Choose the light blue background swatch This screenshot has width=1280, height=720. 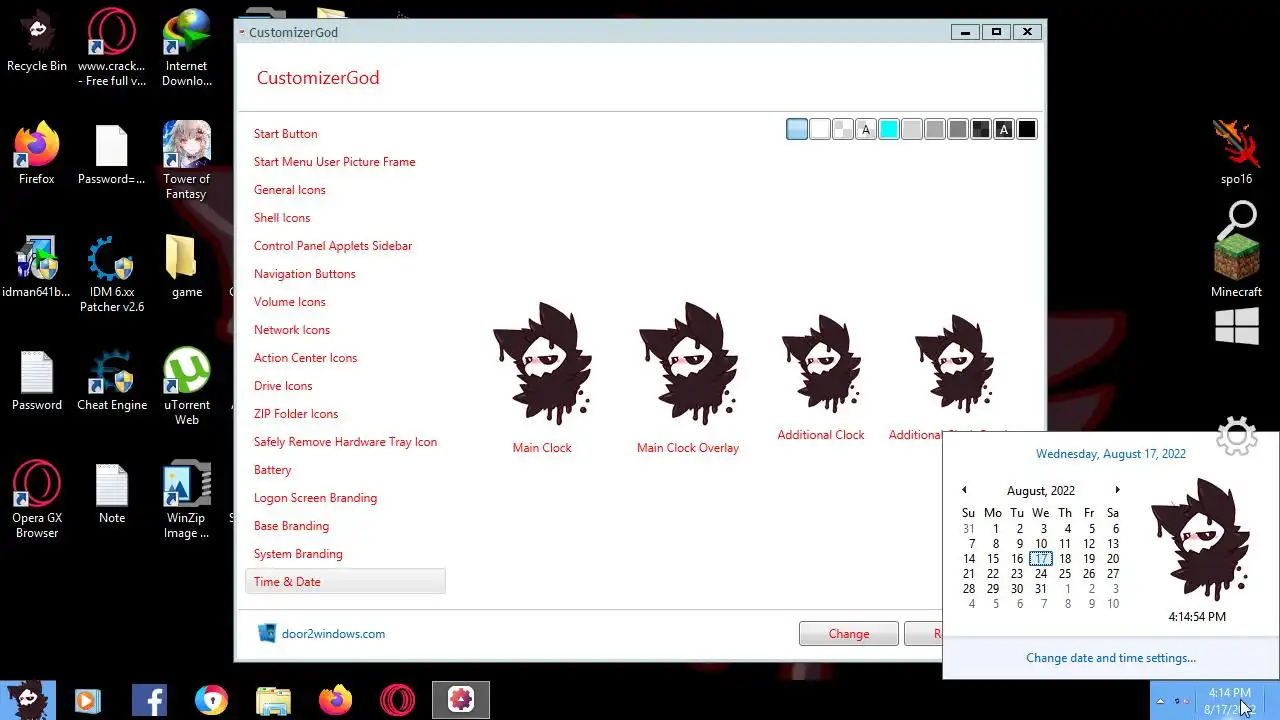797,129
